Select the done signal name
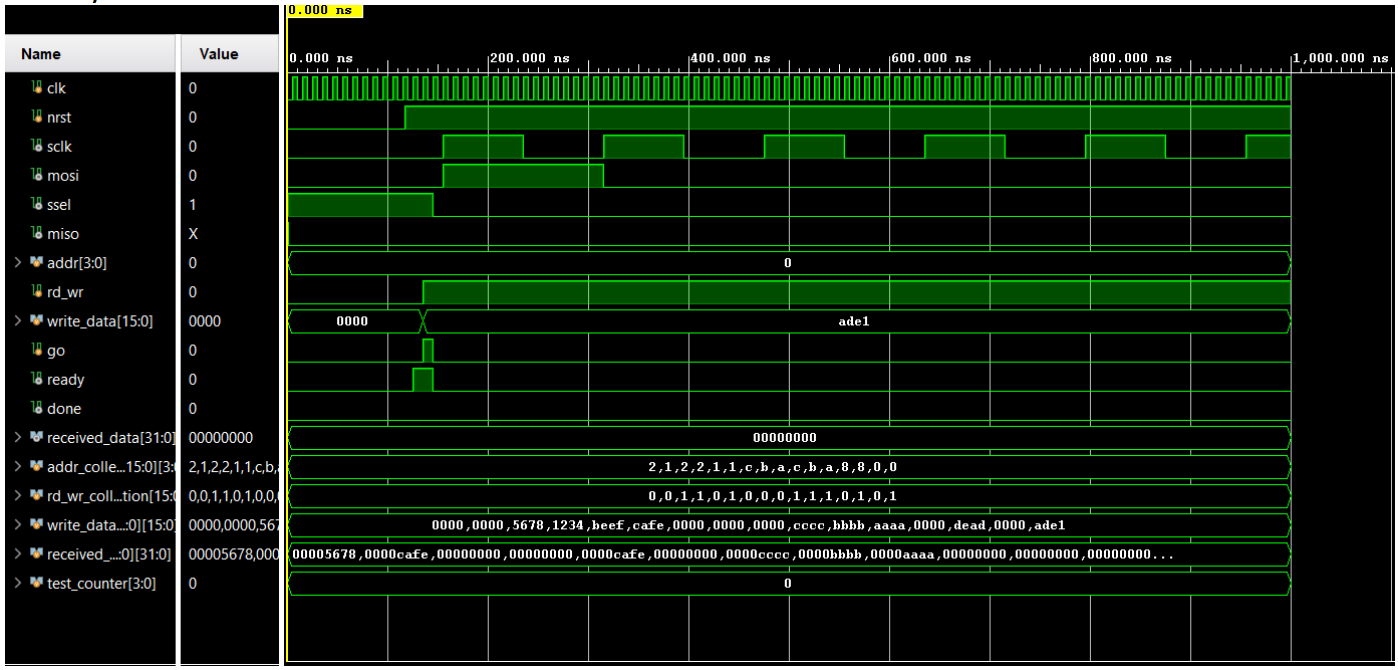 click(64, 408)
